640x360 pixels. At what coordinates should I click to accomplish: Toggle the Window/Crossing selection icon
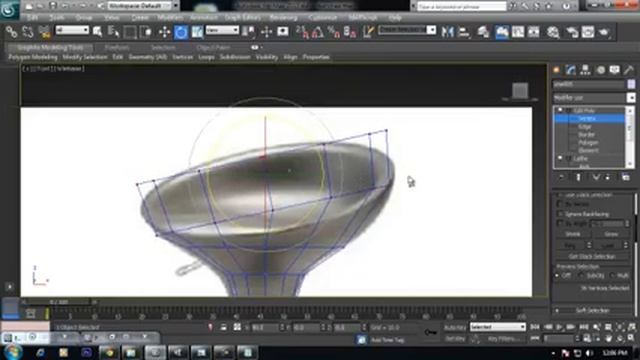coord(146,32)
